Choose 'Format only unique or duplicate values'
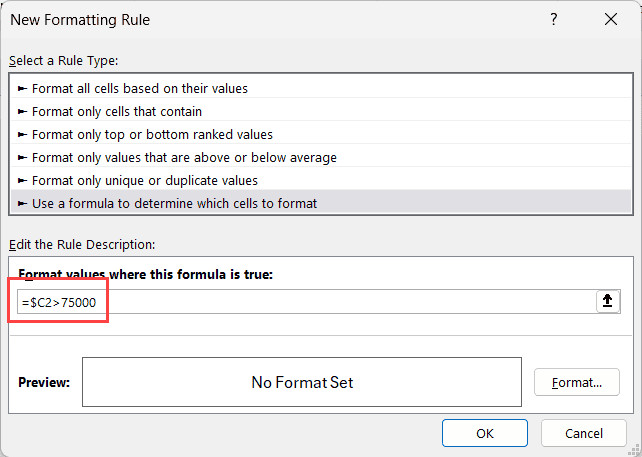Viewport: 642px width, 457px height. 145,181
